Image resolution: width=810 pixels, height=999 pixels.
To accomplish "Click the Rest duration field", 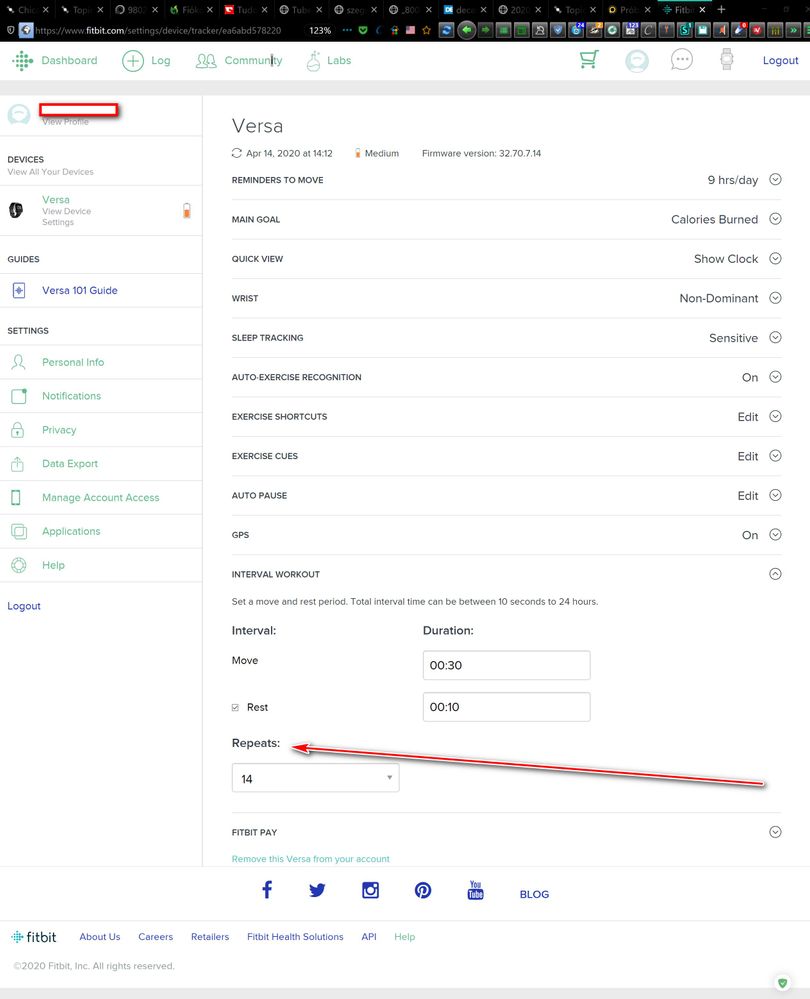I will tap(507, 707).
